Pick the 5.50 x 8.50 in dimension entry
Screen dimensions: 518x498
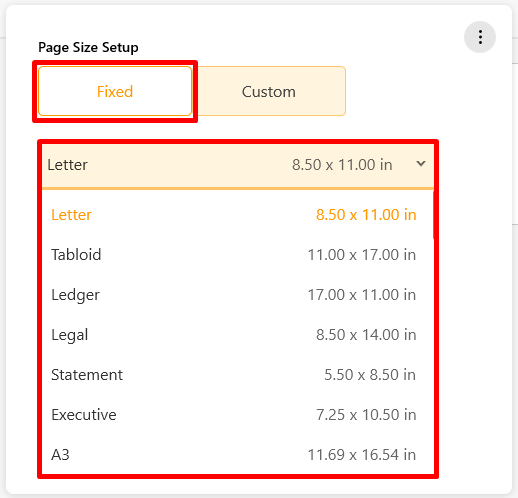370,375
